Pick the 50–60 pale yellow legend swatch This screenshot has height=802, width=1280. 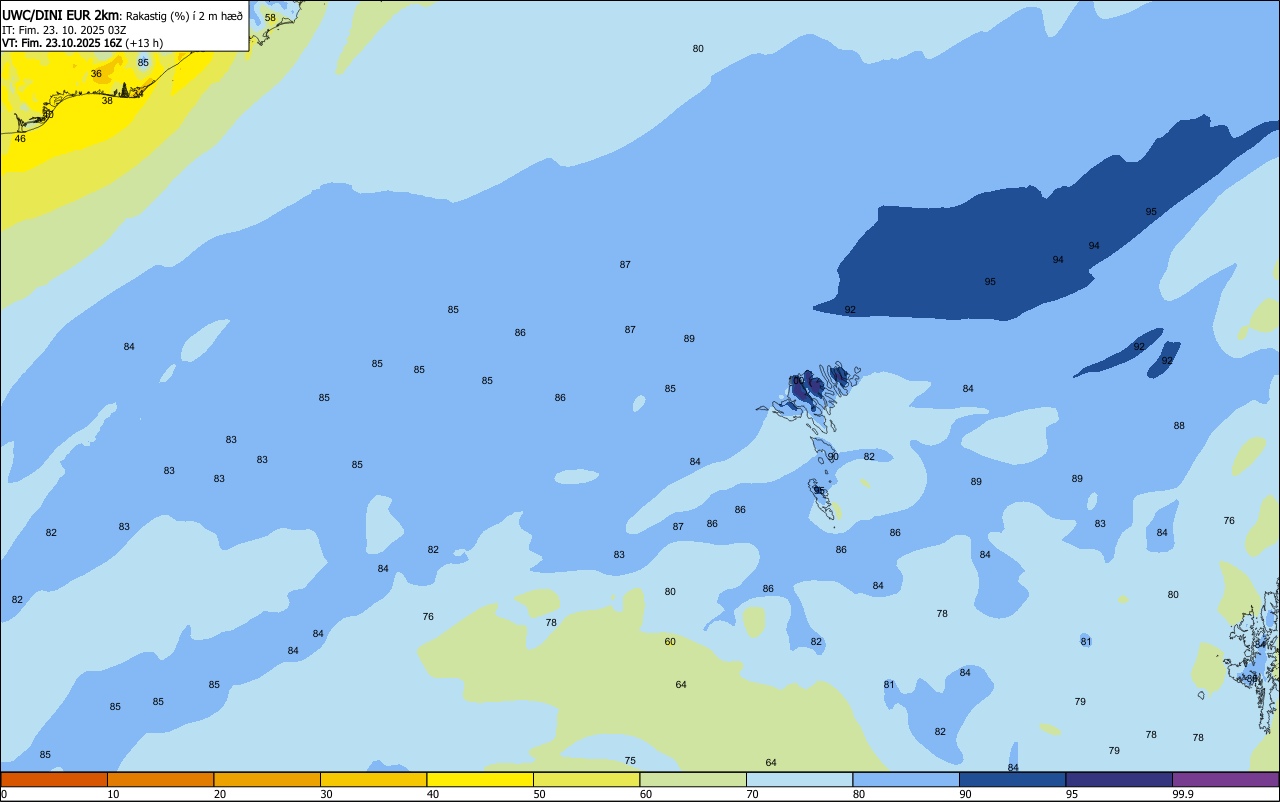(586, 779)
